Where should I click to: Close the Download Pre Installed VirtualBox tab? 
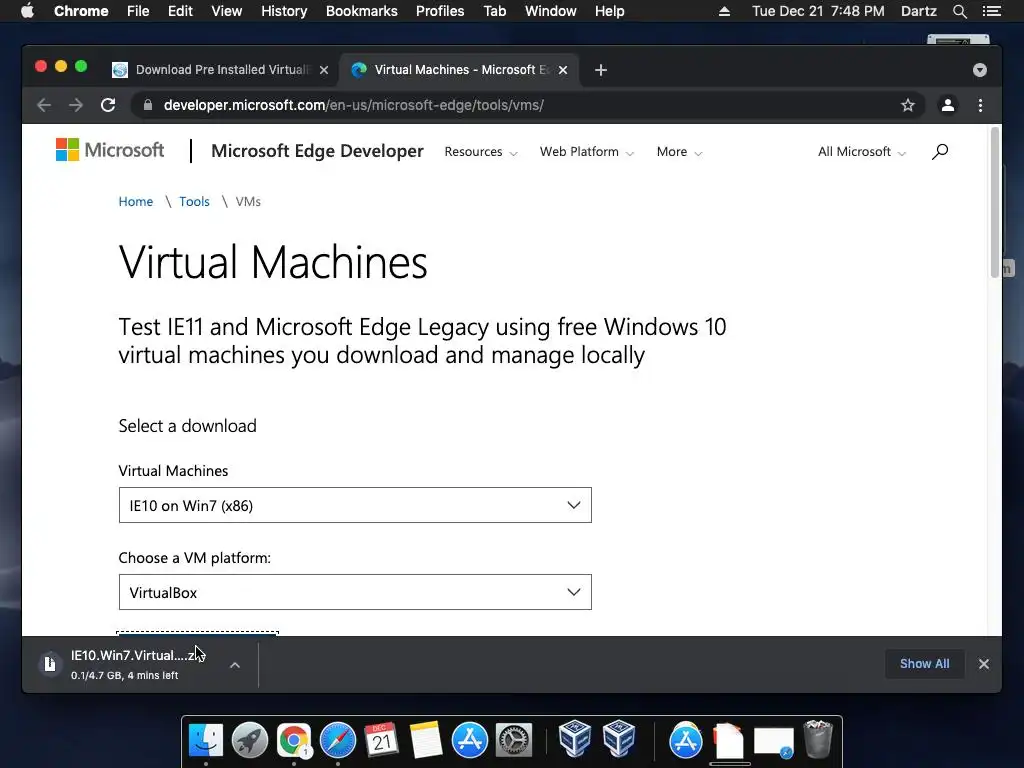[324, 70]
